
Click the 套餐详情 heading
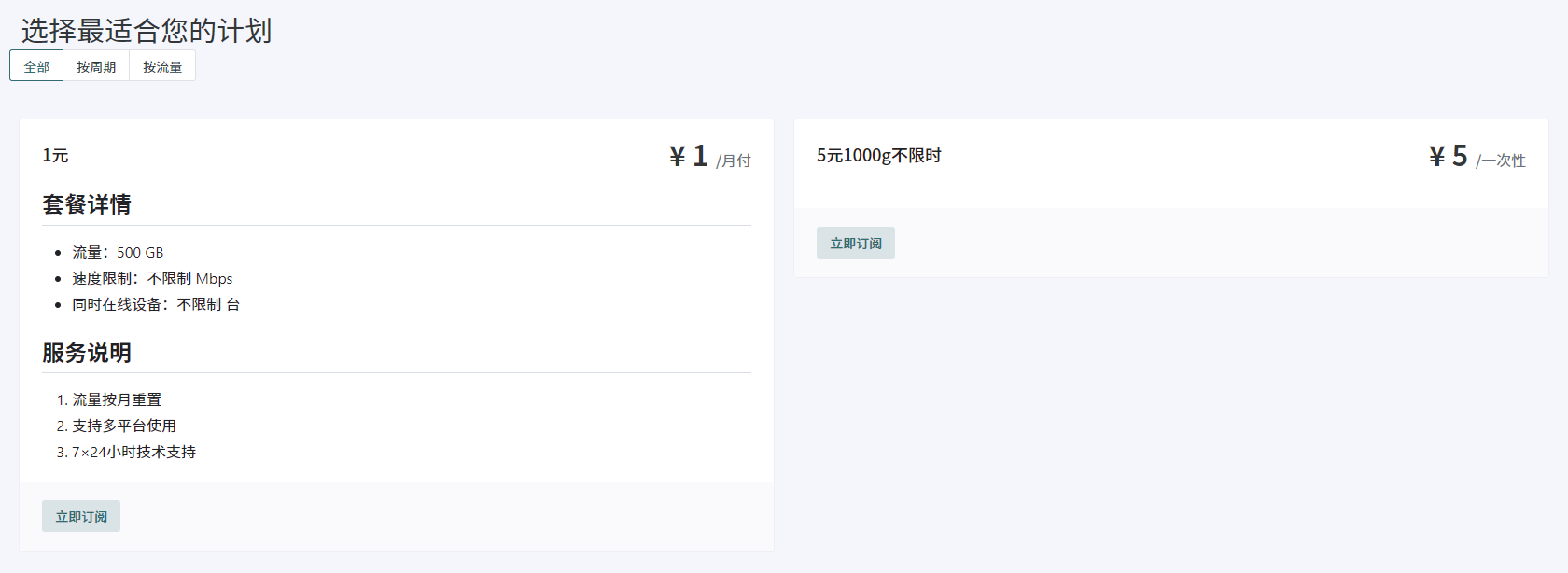click(x=87, y=204)
